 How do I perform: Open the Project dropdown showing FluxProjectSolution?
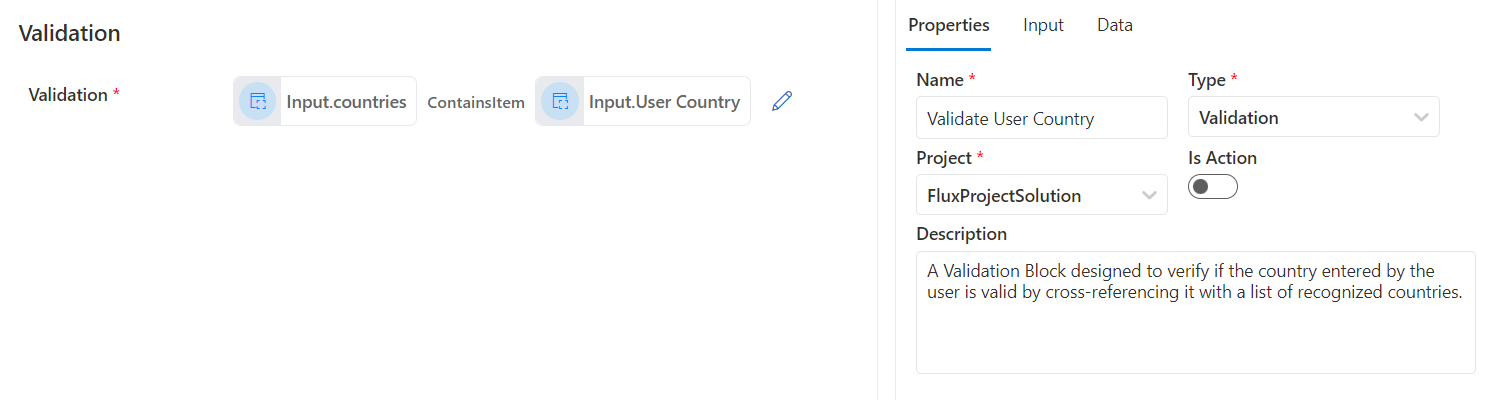[1028, 195]
